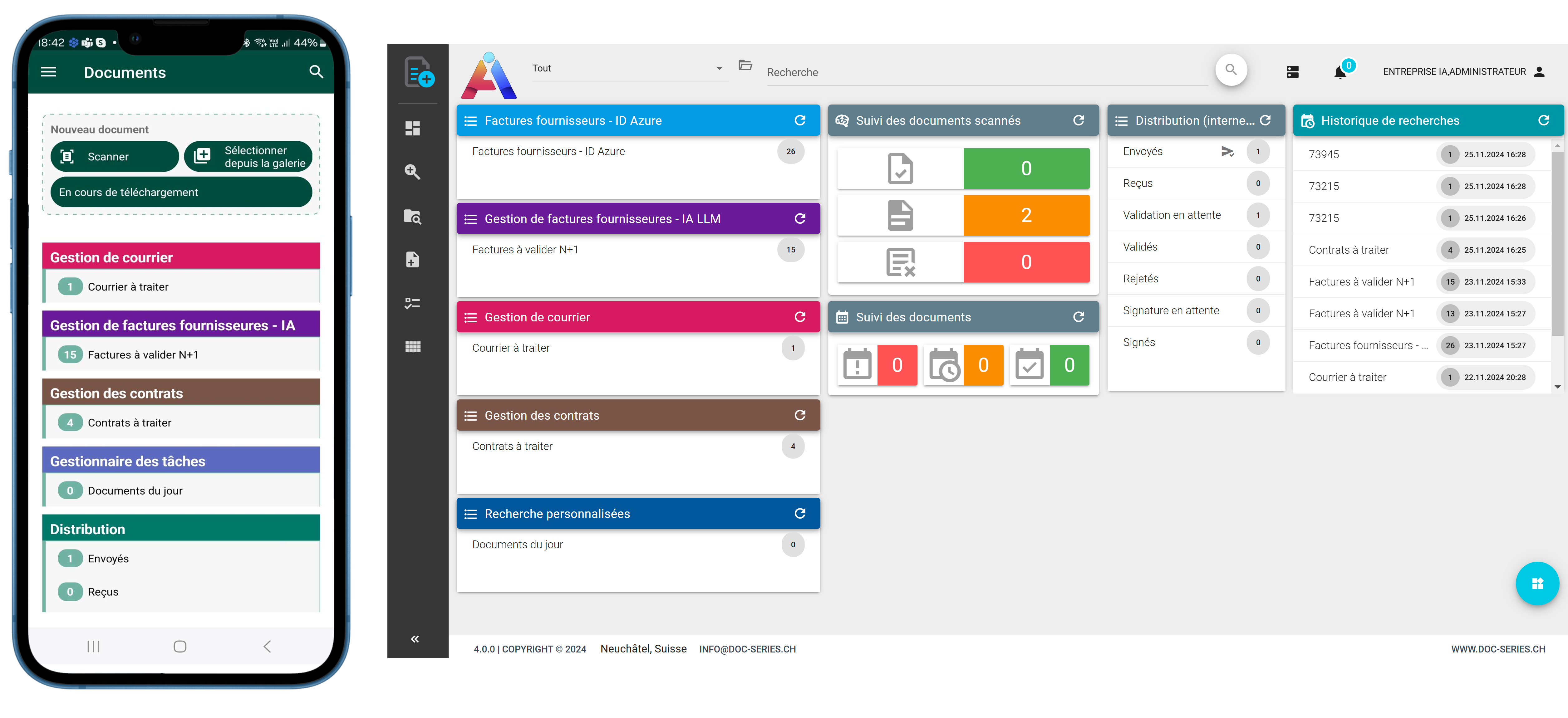Tap Sélectionner depuis la galerie
The height and width of the screenshot is (718, 1568).
click(248, 156)
